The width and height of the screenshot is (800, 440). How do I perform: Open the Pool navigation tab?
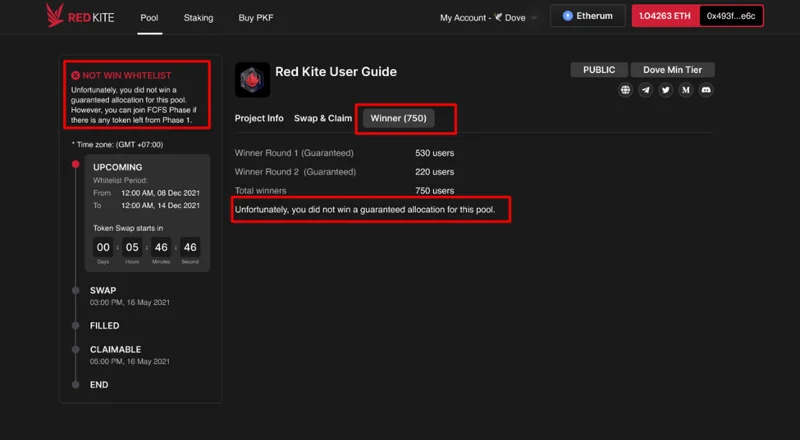tap(149, 18)
